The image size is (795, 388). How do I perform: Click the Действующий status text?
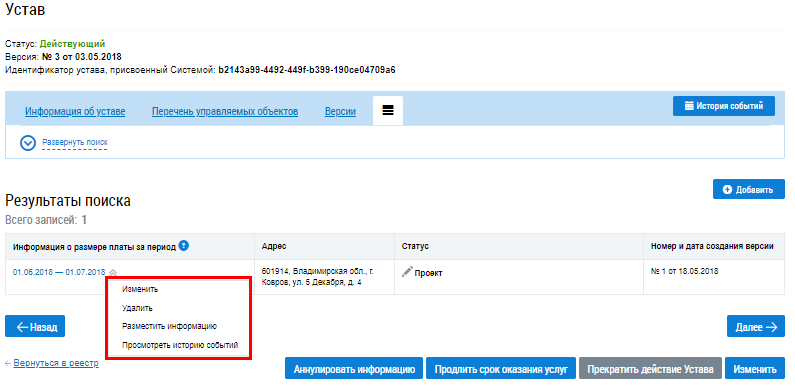click(73, 44)
